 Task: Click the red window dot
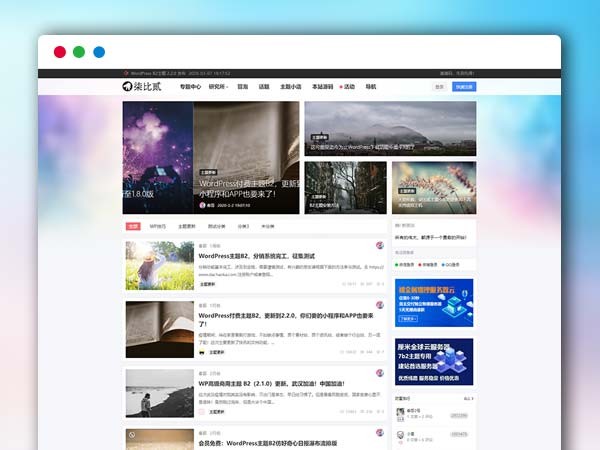point(60,52)
